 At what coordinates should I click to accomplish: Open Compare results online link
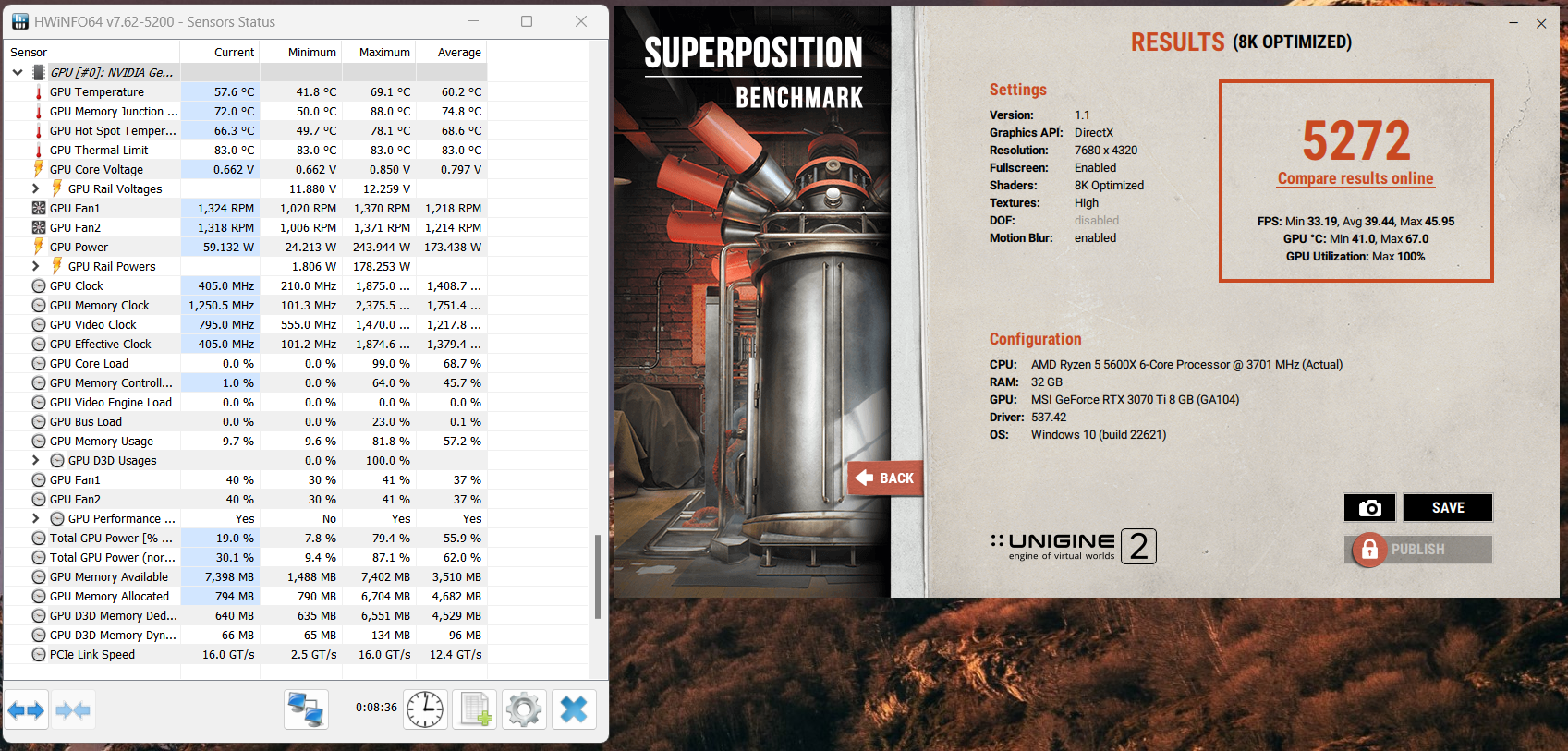click(x=1355, y=178)
